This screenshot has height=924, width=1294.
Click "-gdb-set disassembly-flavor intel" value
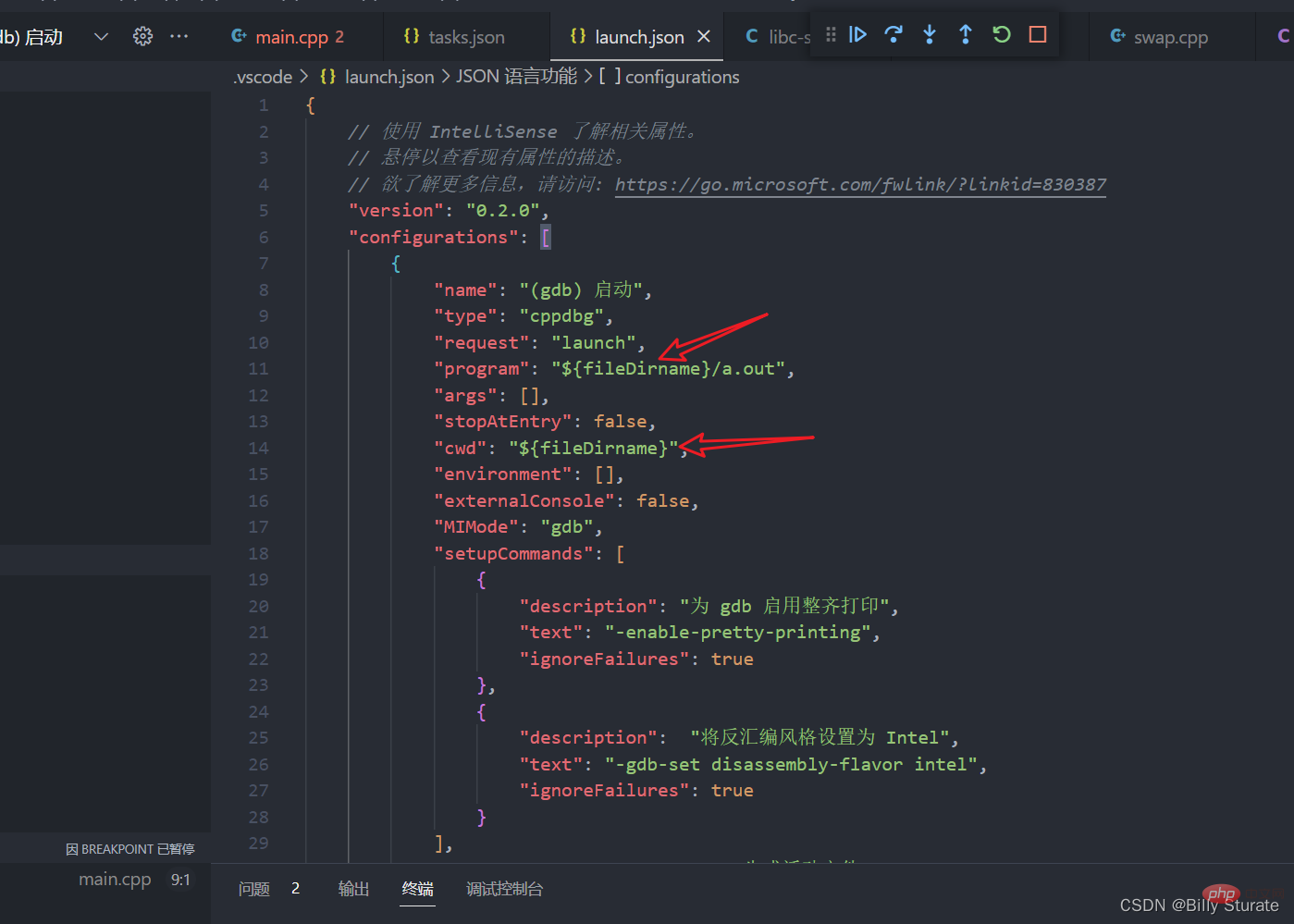(x=791, y=764)
